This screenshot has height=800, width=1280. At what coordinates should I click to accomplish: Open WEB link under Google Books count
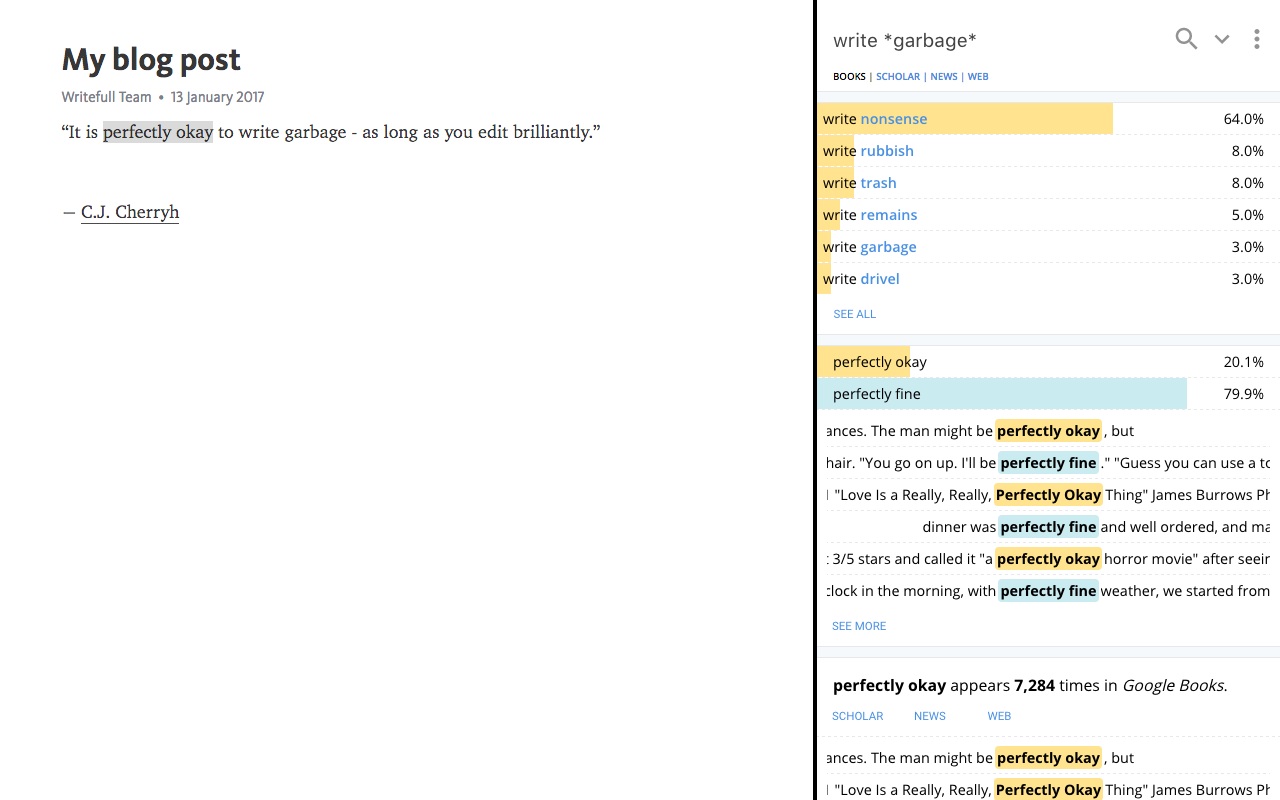click(x=999, y=716)
